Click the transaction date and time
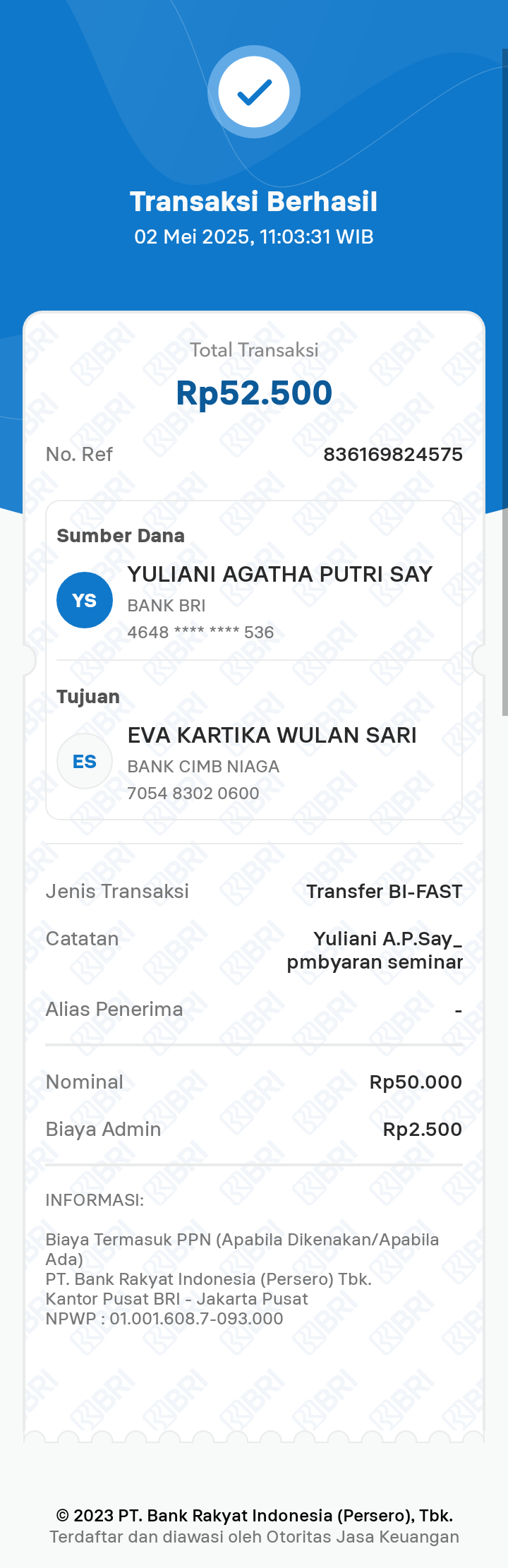508x1568 pixels. [254, 237]
